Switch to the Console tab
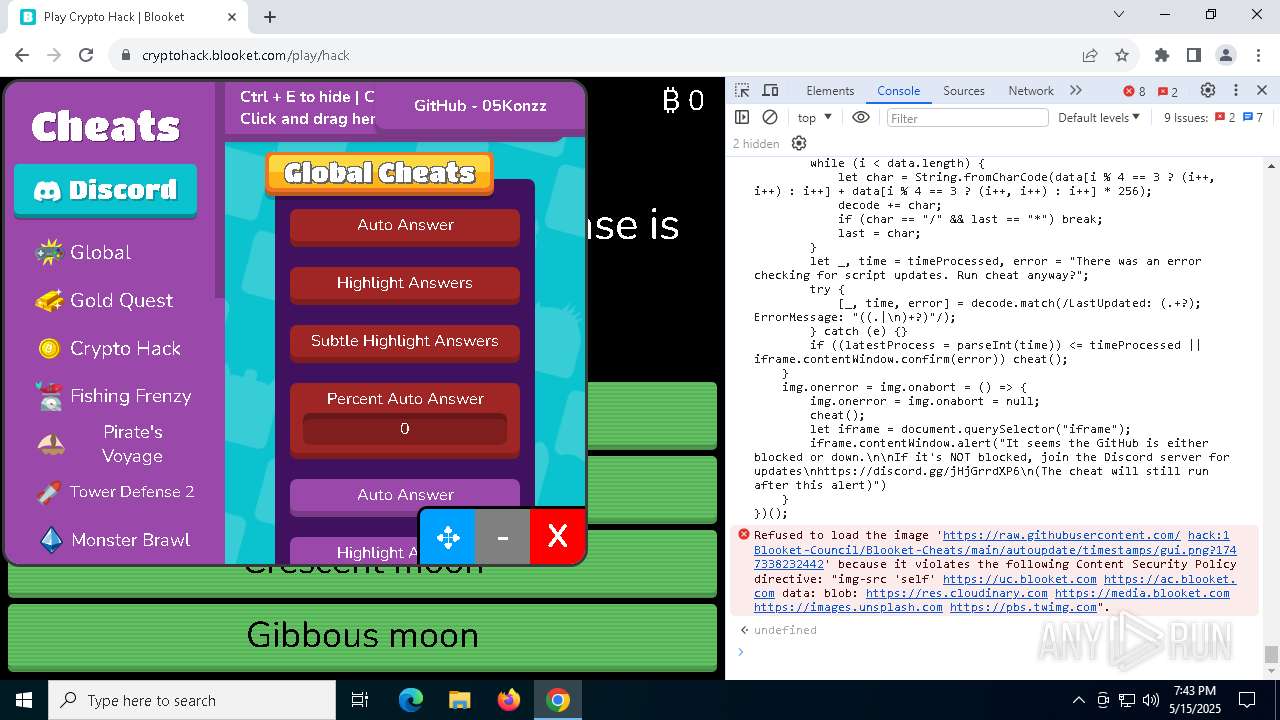Viewport: 1280px width, 720px height. click(x=898, y=90)
